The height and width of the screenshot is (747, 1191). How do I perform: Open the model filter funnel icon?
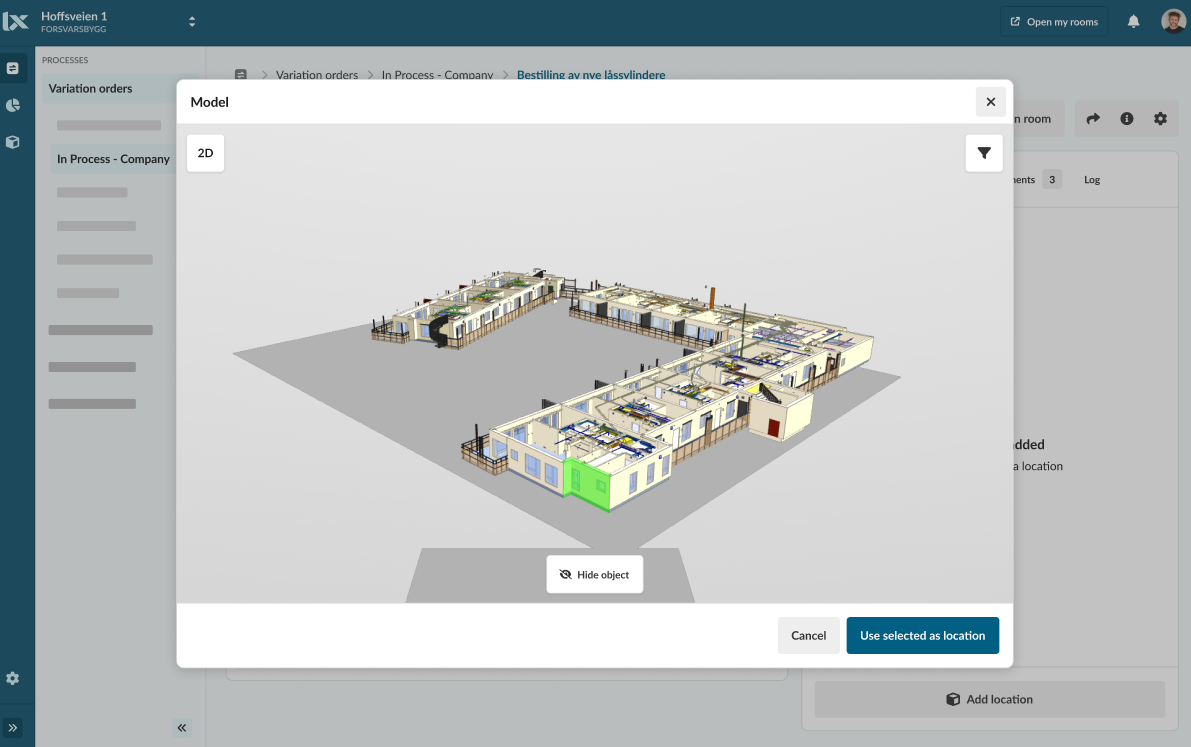pyautogui.click(x=984, y=153)
